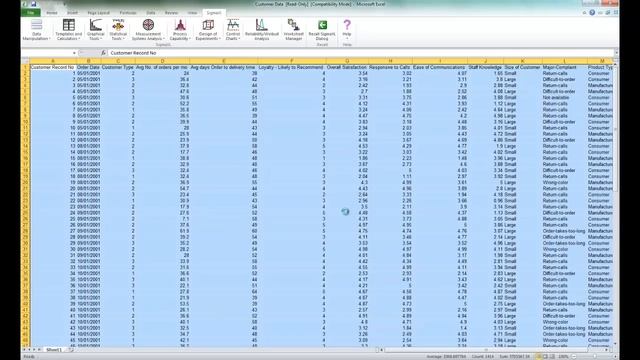
Task: Select column D header
Action: [x=162, y=61]
